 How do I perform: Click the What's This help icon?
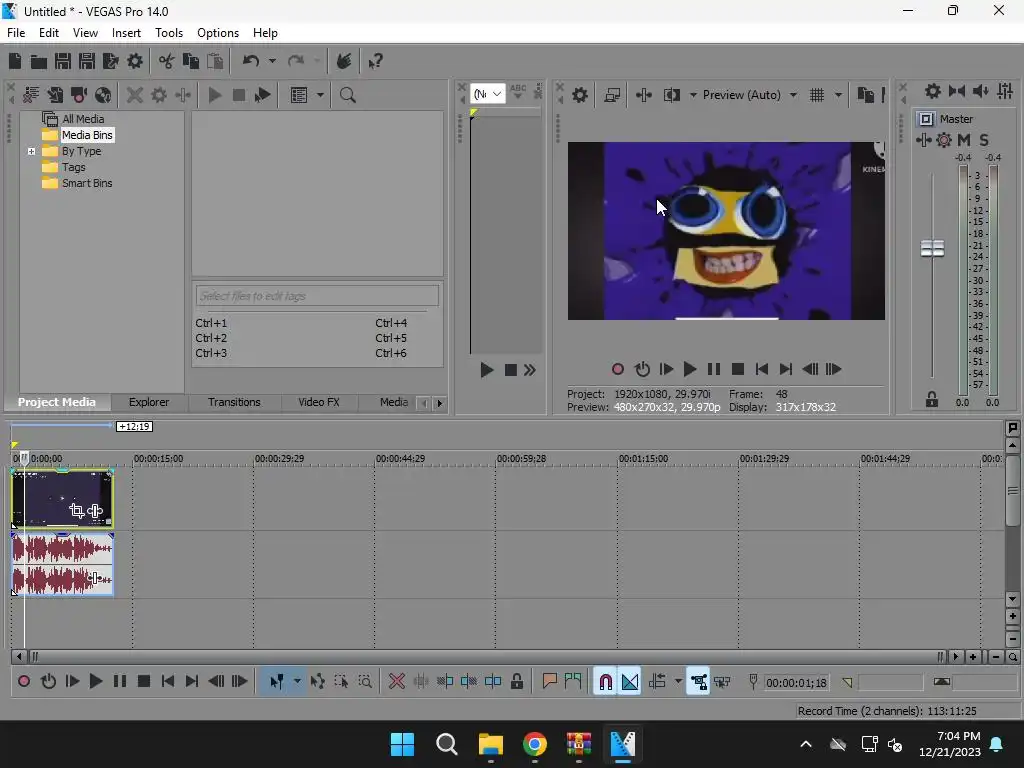[375, 61]
